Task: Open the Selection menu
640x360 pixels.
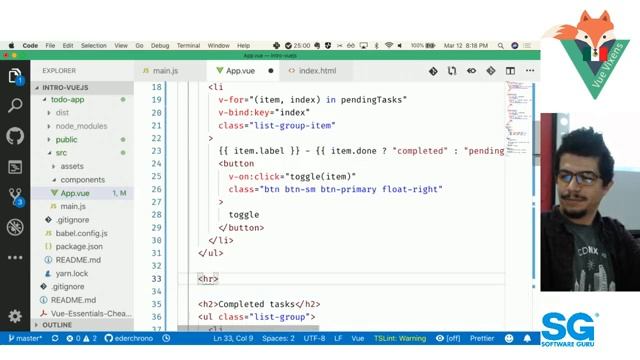Action: coord(93,45)
